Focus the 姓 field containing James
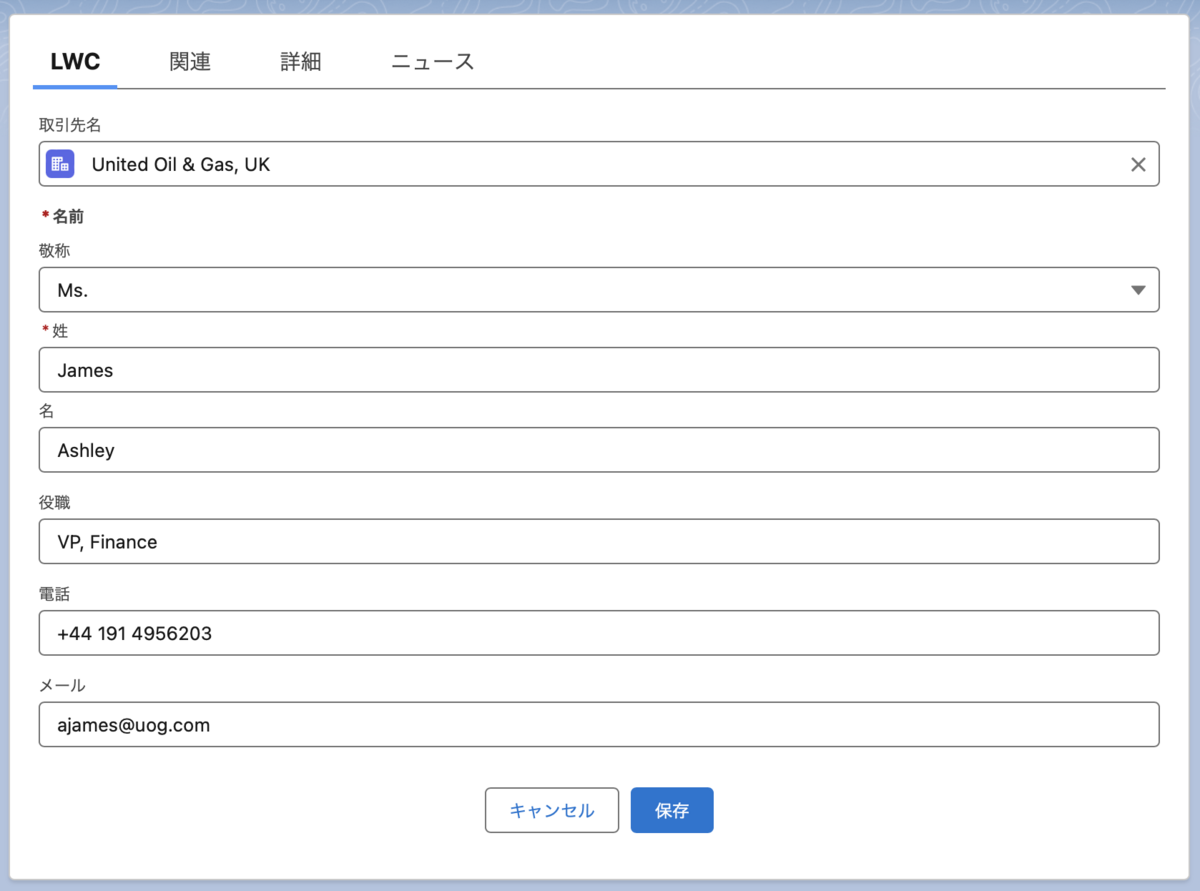Screen dimensions: 1200x891 coord(599,370)
